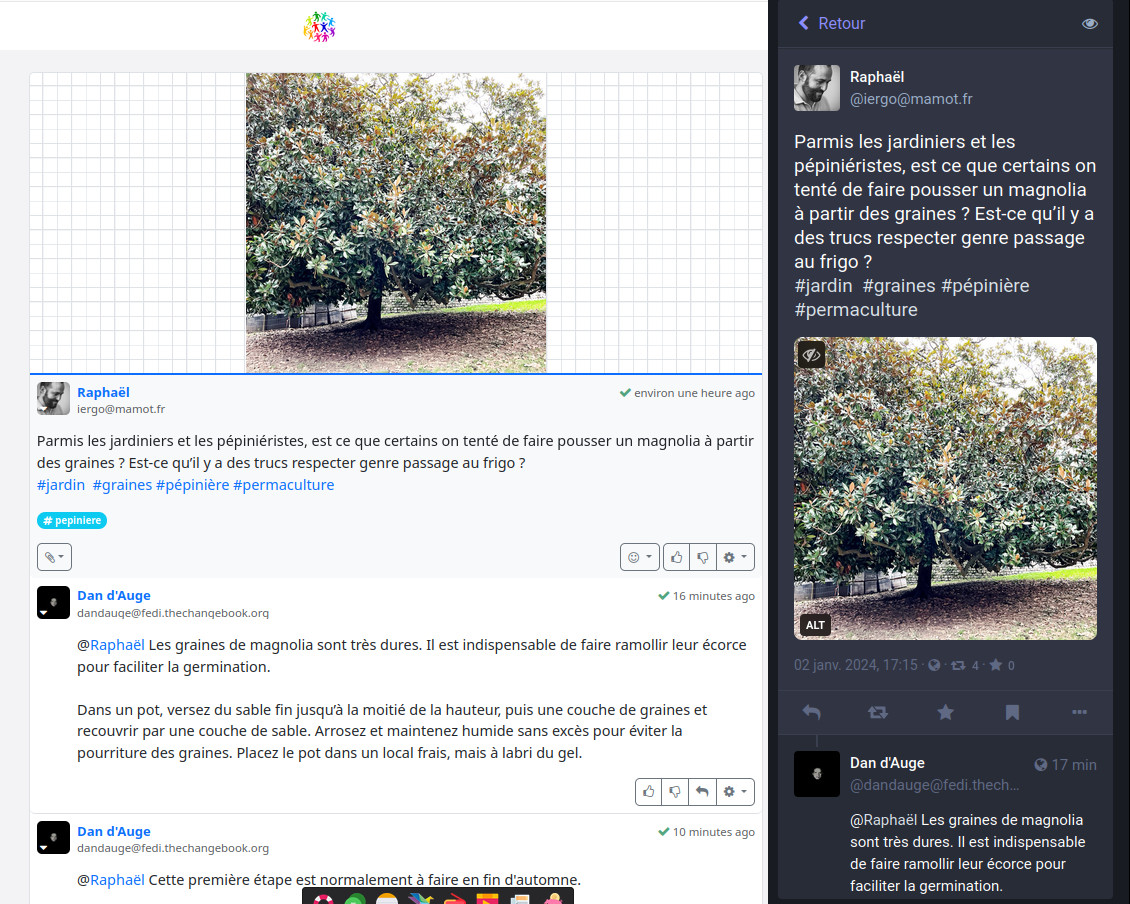Thumbs up Dan d'Auge's first comment

[649, 792]
